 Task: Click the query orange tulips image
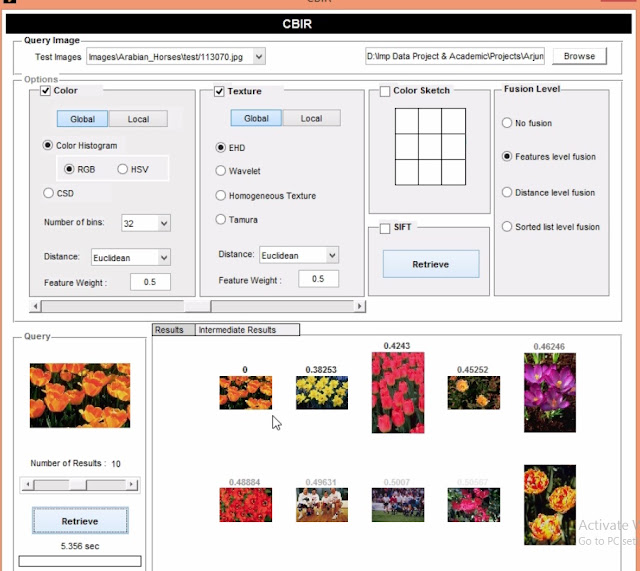pyautogui.click(x=80, y=395)
